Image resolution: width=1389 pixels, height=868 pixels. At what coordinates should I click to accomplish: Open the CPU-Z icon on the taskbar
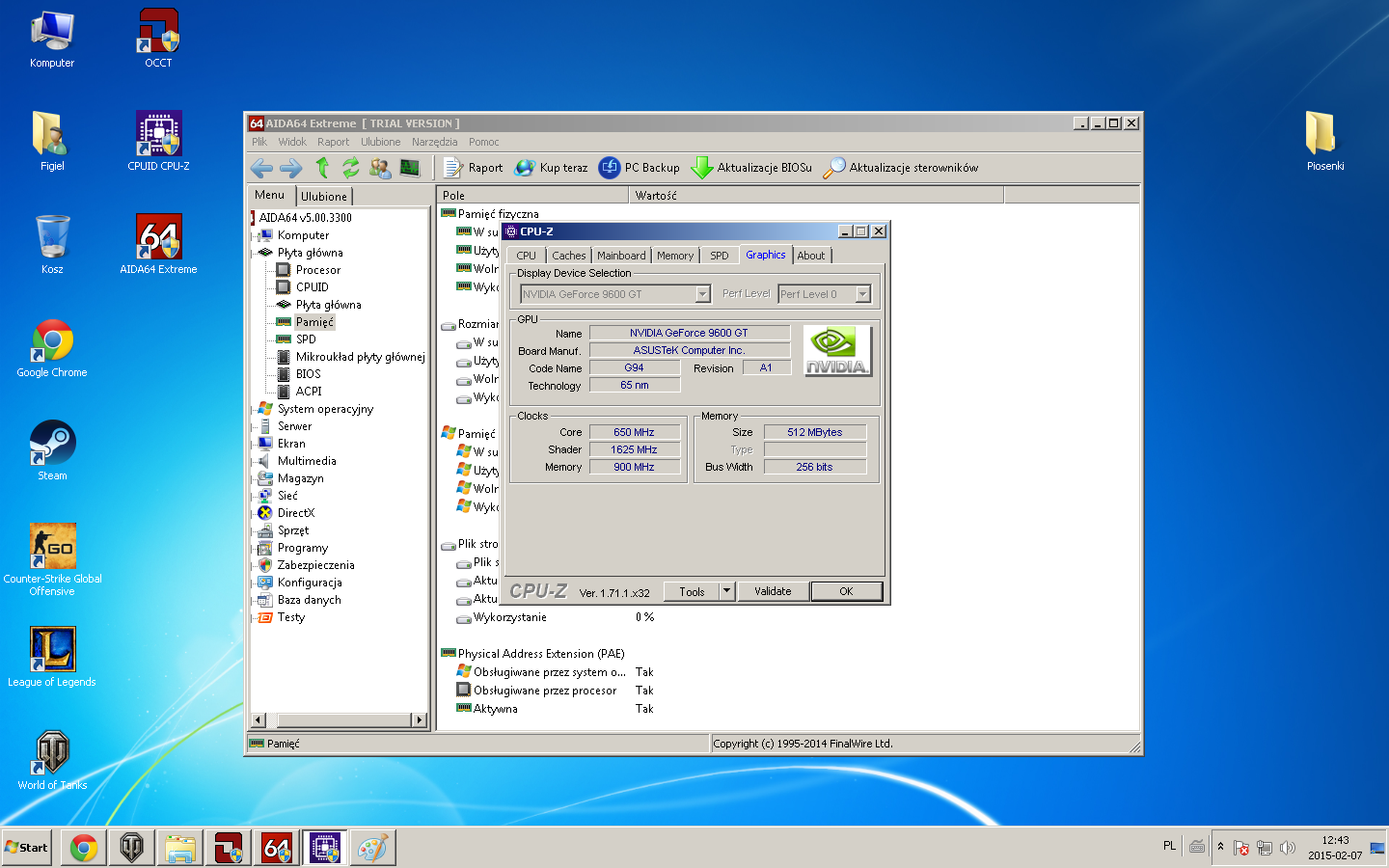pyautogui.click(x=325, y=847)
